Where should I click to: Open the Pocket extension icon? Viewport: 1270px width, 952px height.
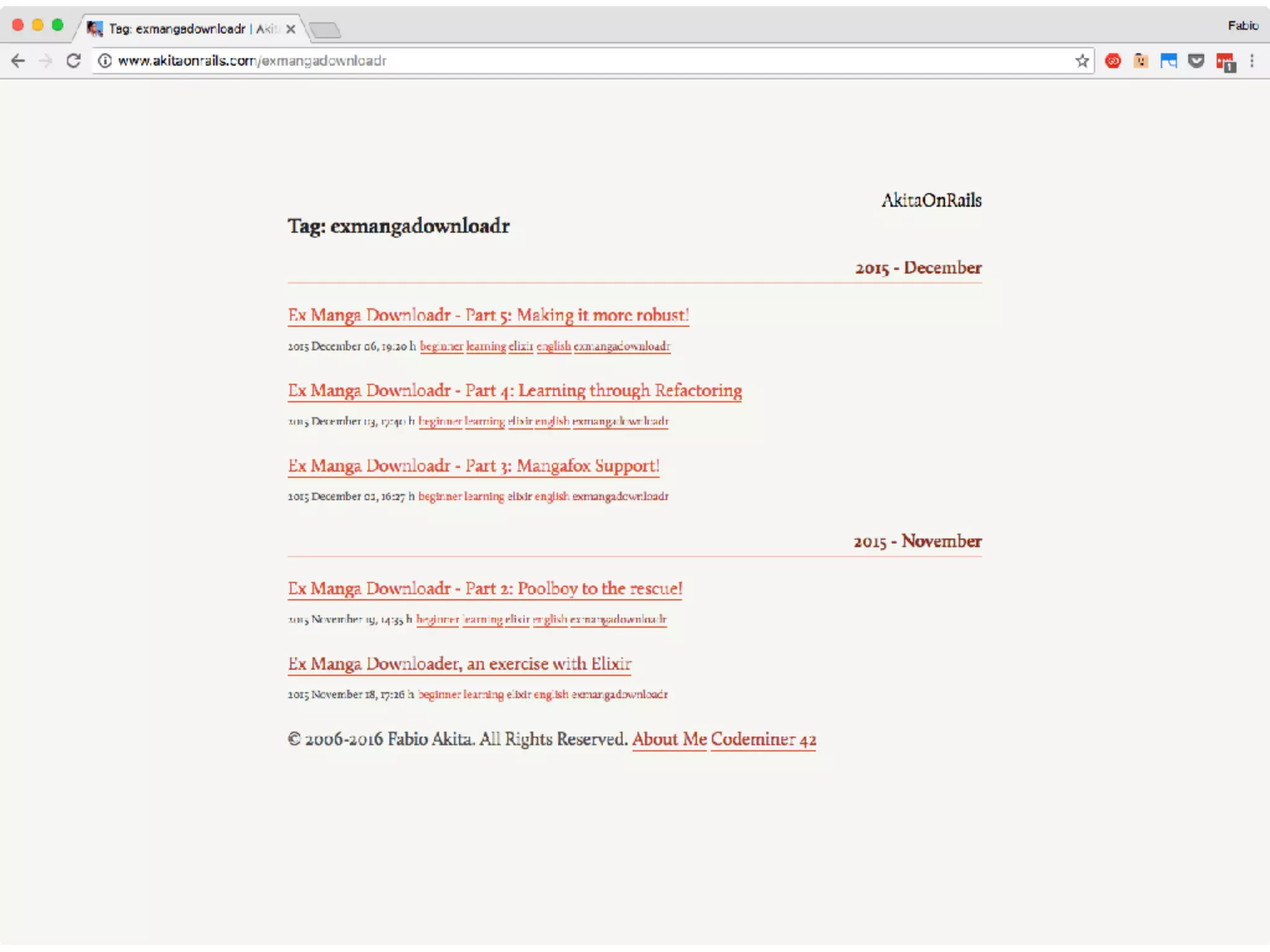coord(1196,61)
